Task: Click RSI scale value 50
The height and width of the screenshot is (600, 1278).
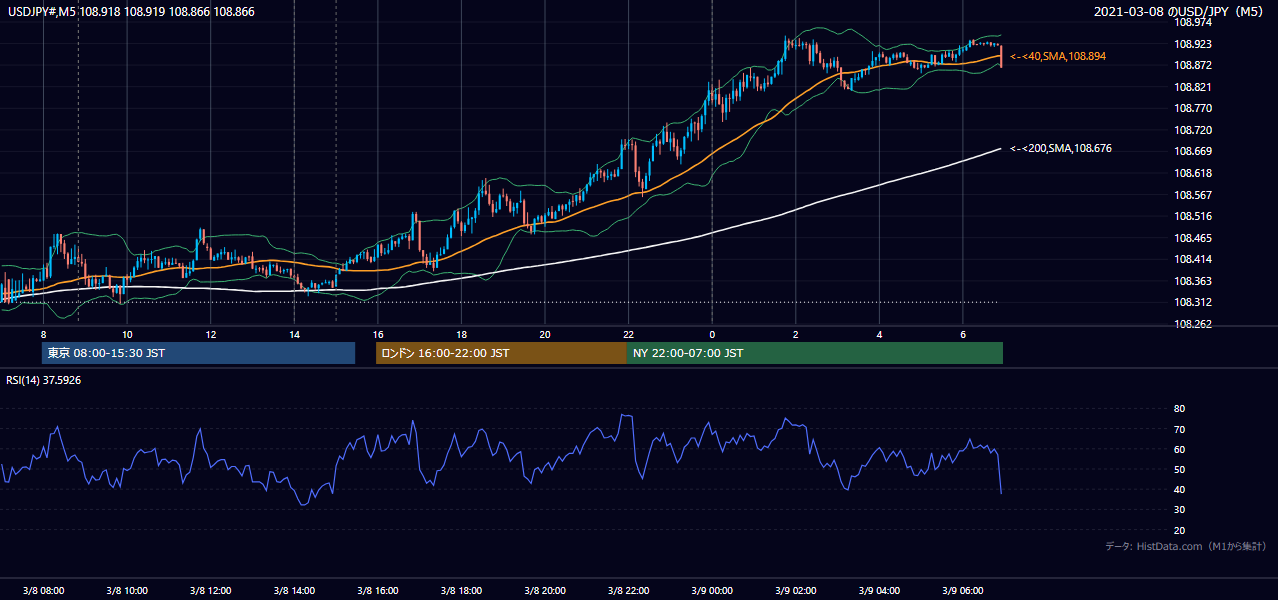Action: tap(1179, 469)
